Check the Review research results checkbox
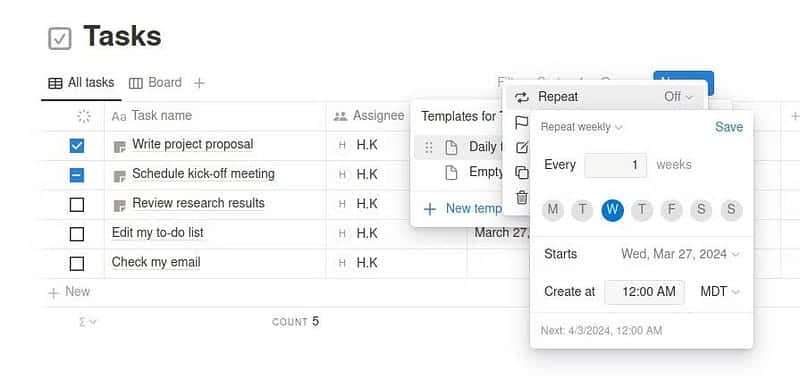800x380 pixels. [77, 205]
